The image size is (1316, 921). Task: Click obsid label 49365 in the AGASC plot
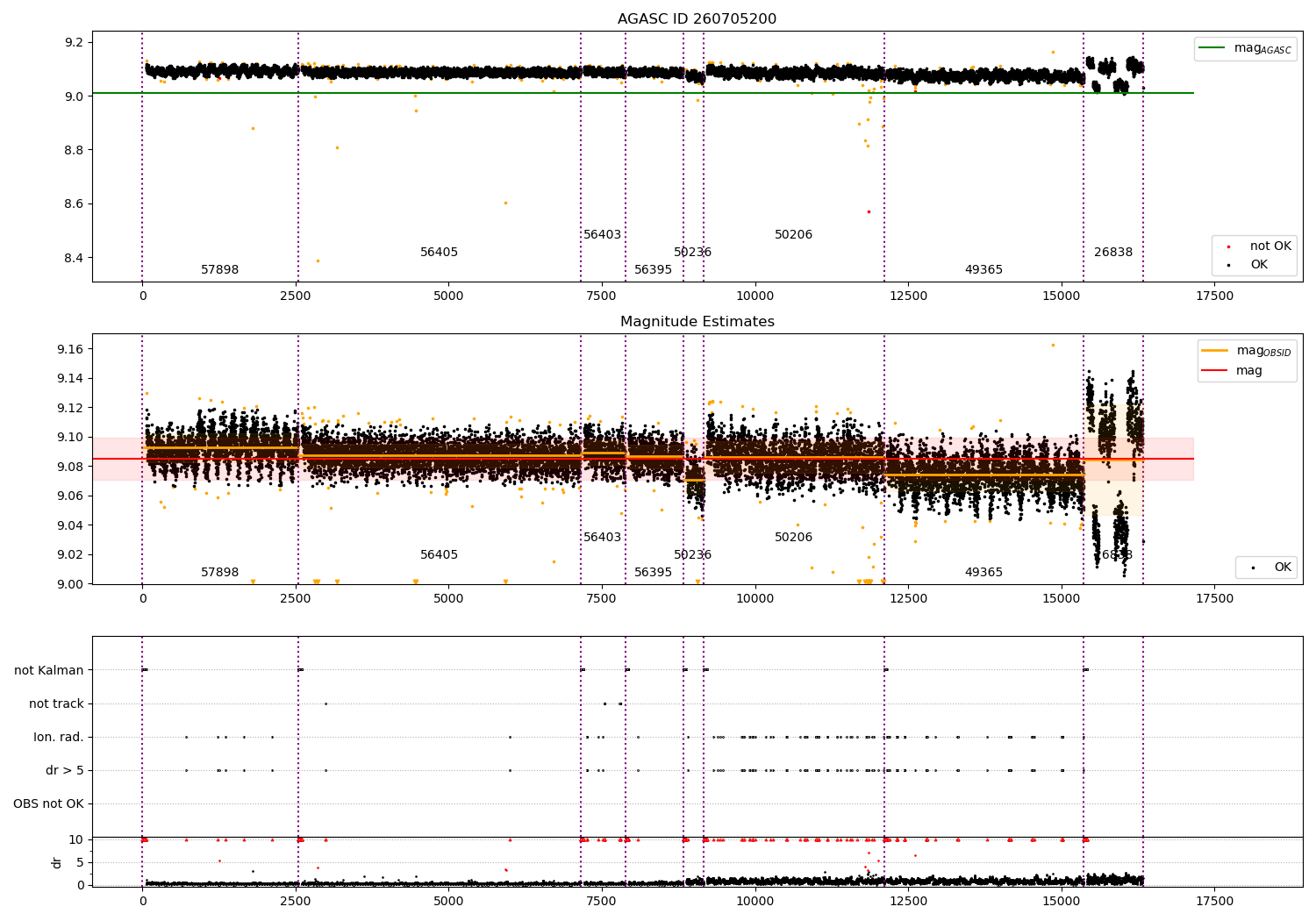(983, 270)
